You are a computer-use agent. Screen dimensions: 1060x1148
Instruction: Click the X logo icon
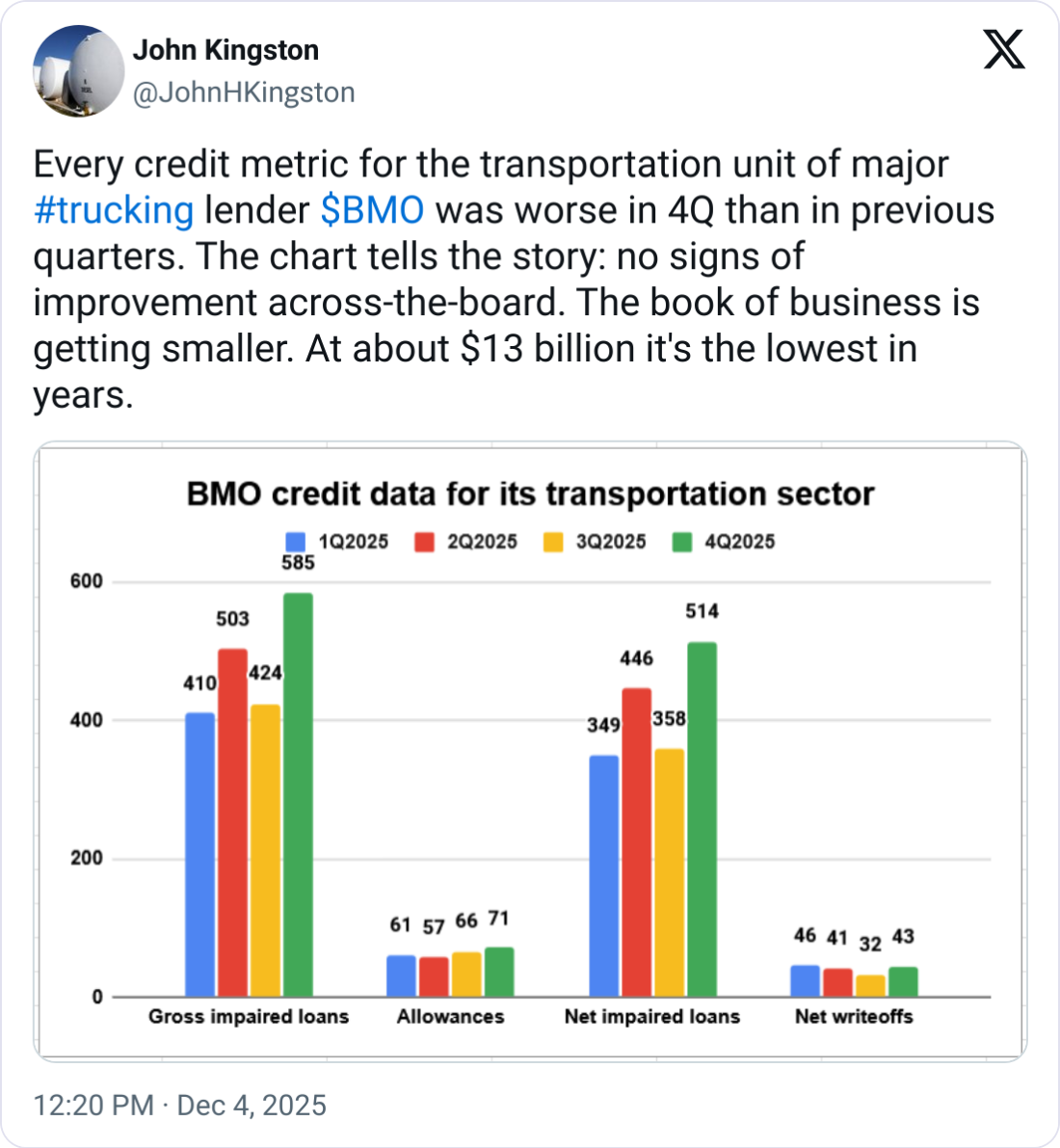point(1004,50)
